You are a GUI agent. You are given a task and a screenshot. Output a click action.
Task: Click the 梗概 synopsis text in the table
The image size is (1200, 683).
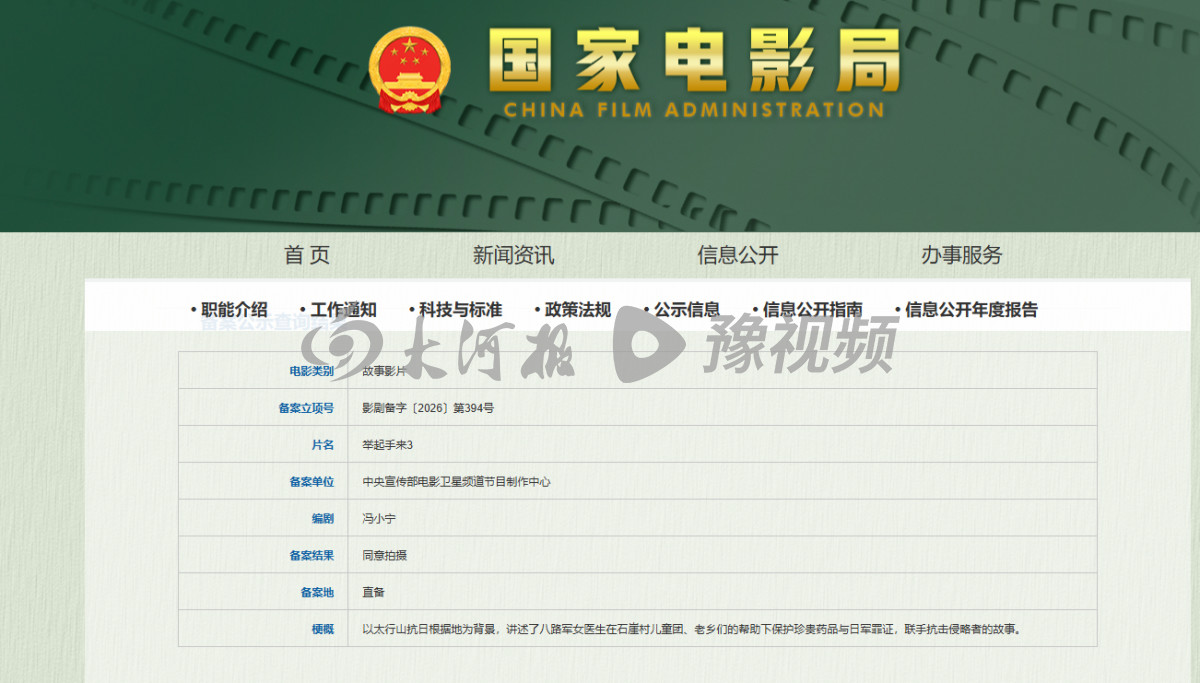pos(691,630)
